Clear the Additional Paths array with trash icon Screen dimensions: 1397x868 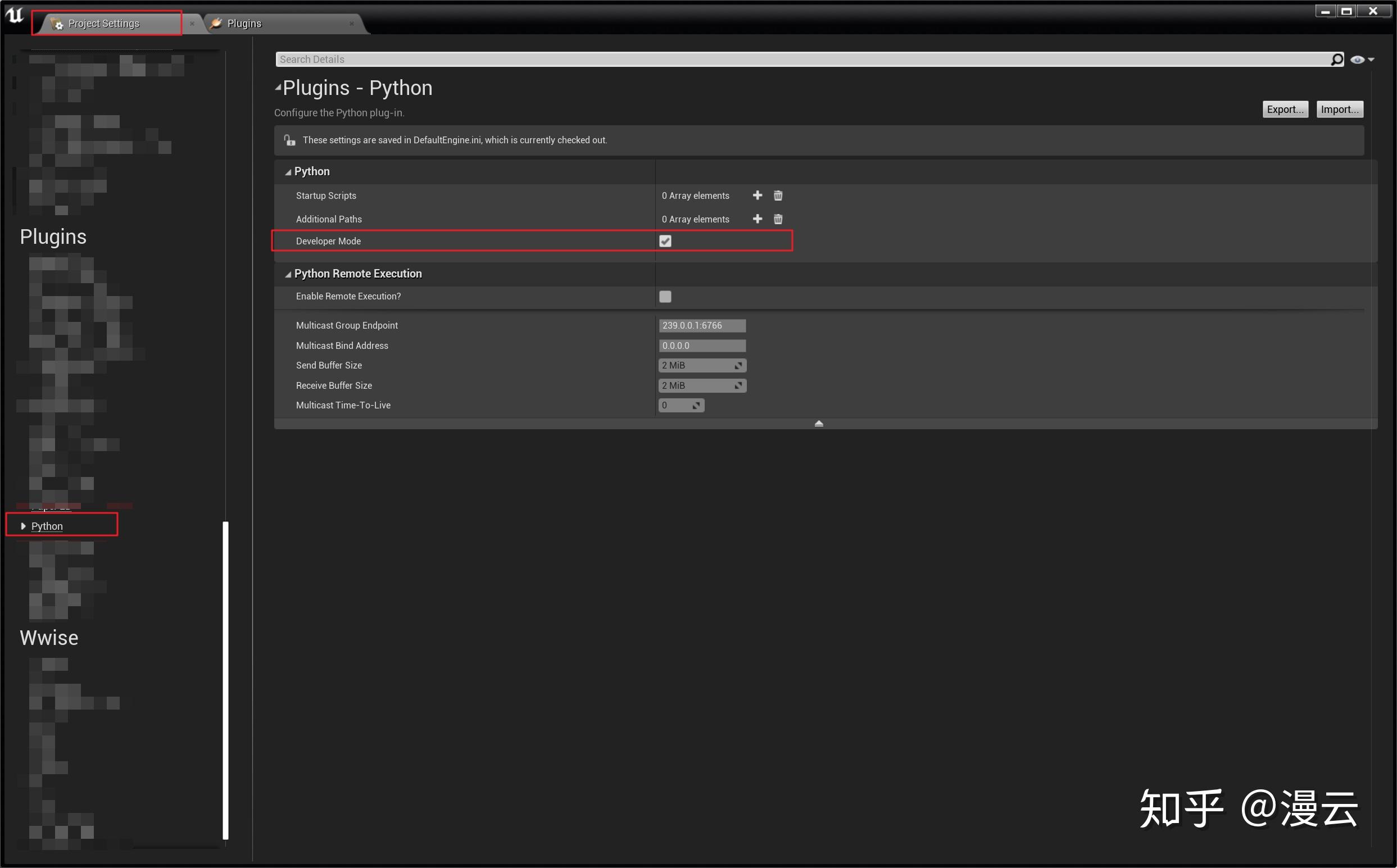[778, 219]
